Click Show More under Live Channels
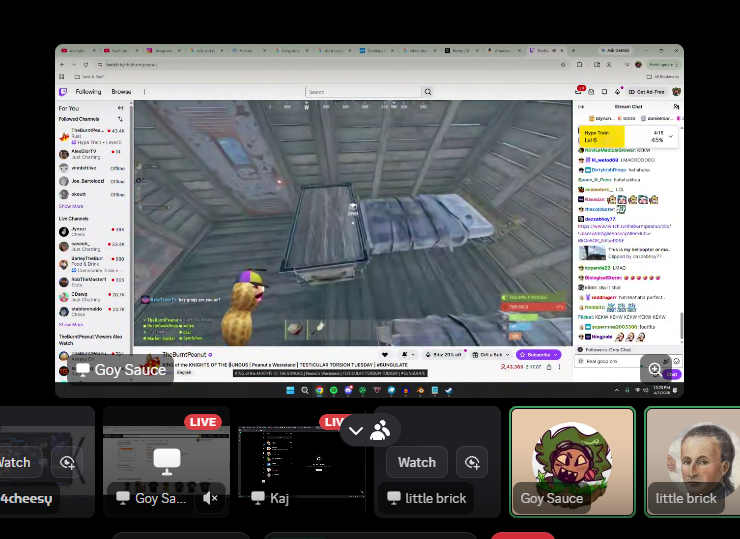The height and width of the screenshot is (539, 740). 71,325
